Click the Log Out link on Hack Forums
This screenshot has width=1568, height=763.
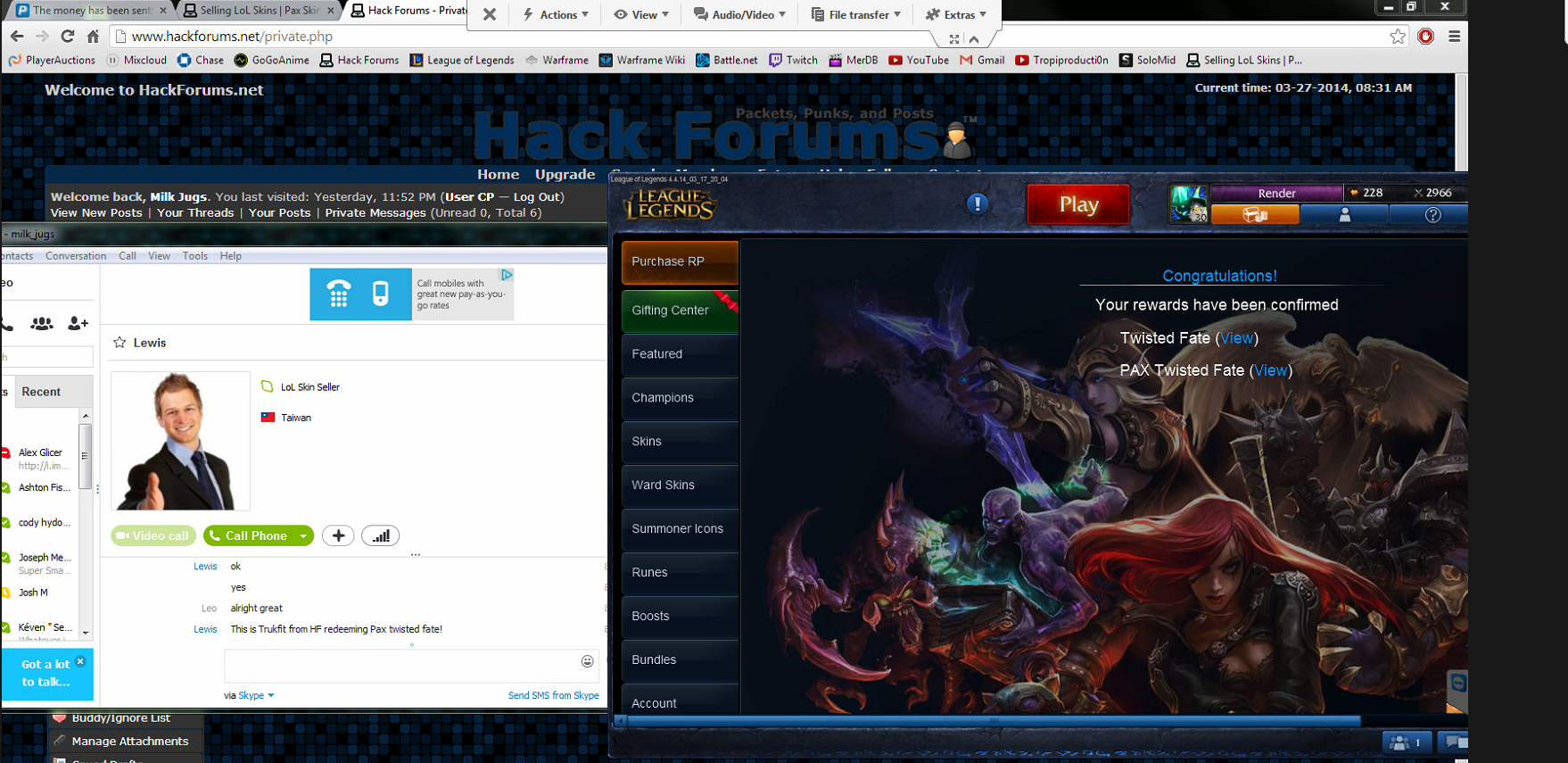click(x=537, y=196)
